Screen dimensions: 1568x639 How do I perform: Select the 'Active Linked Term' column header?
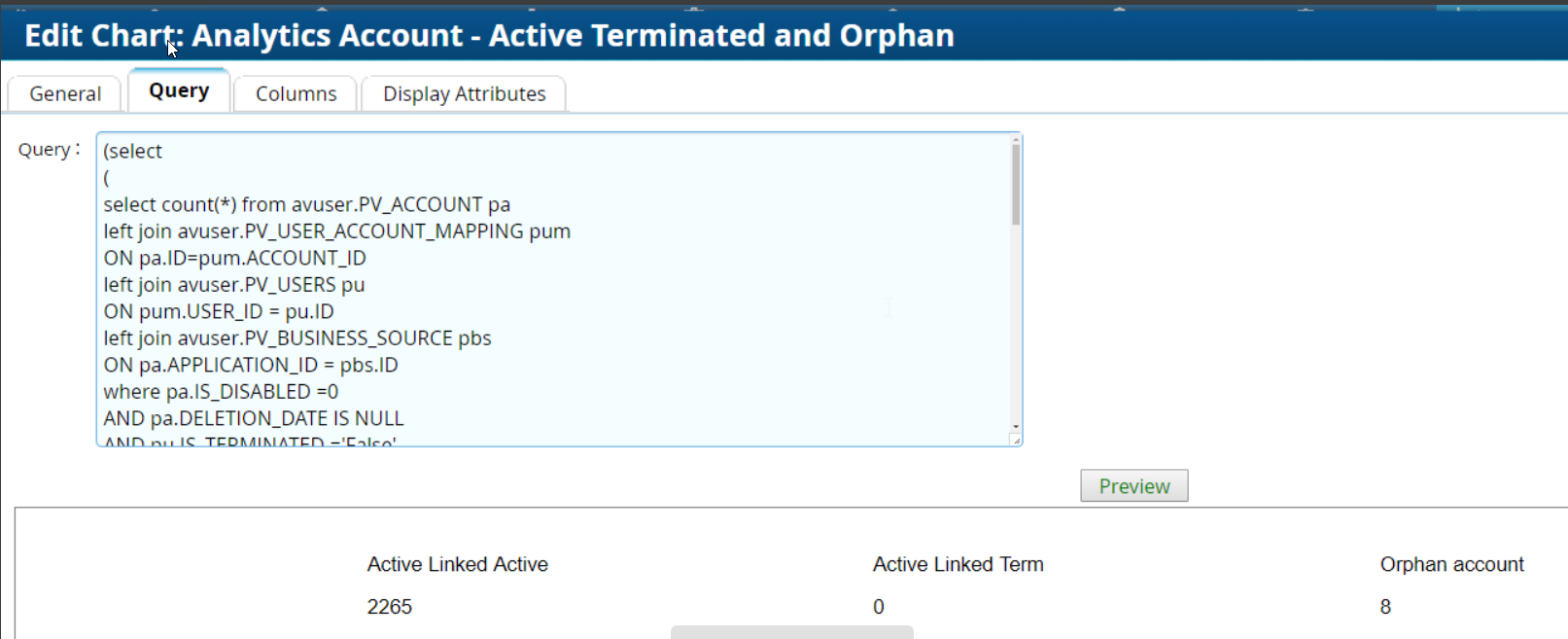[x=958, y=565]
